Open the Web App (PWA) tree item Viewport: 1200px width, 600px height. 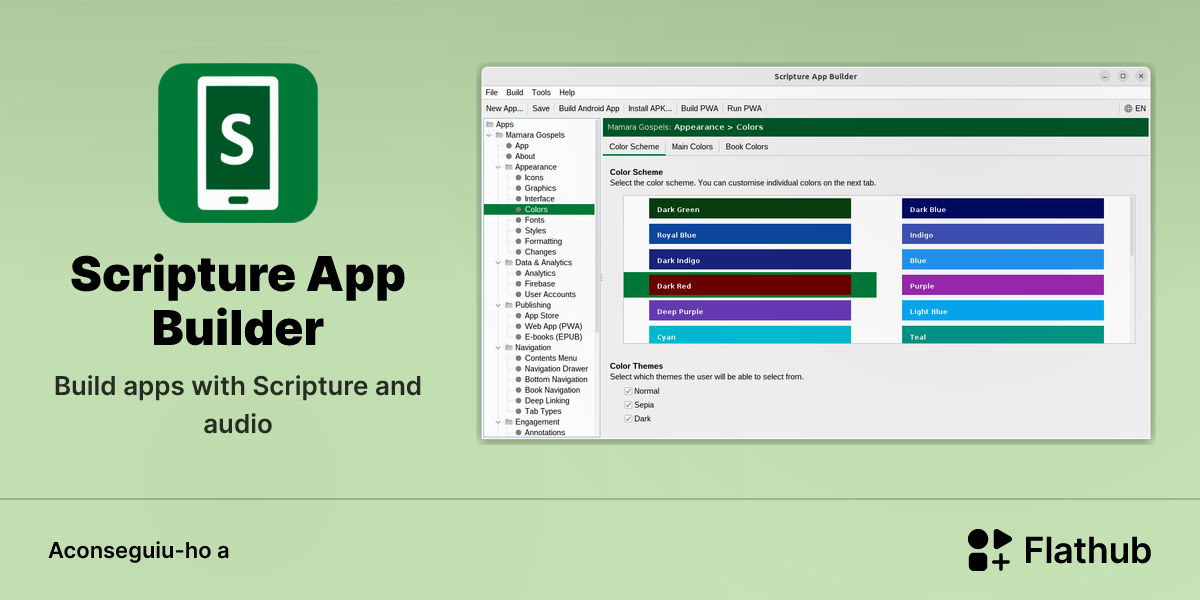click(x=553, y=326)
